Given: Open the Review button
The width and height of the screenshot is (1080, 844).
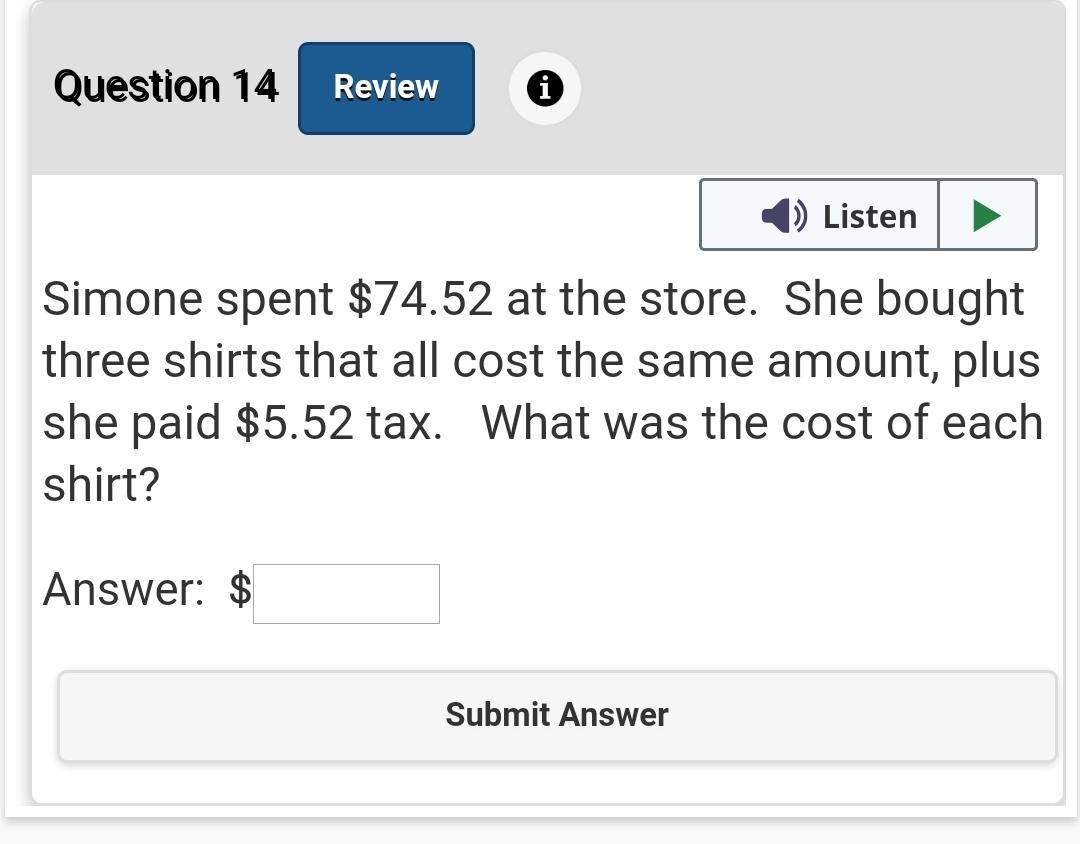Looking at the screenshot, I should point(386,88).
